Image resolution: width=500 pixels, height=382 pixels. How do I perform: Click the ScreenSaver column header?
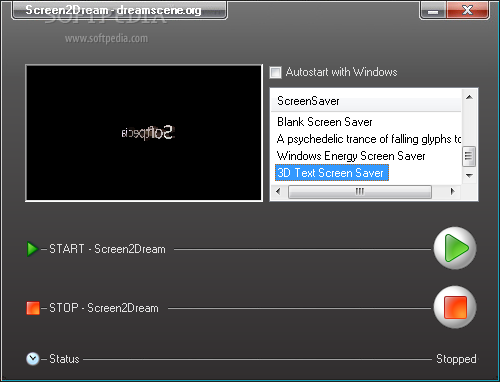pyautogui.click(x=366, y=101)
